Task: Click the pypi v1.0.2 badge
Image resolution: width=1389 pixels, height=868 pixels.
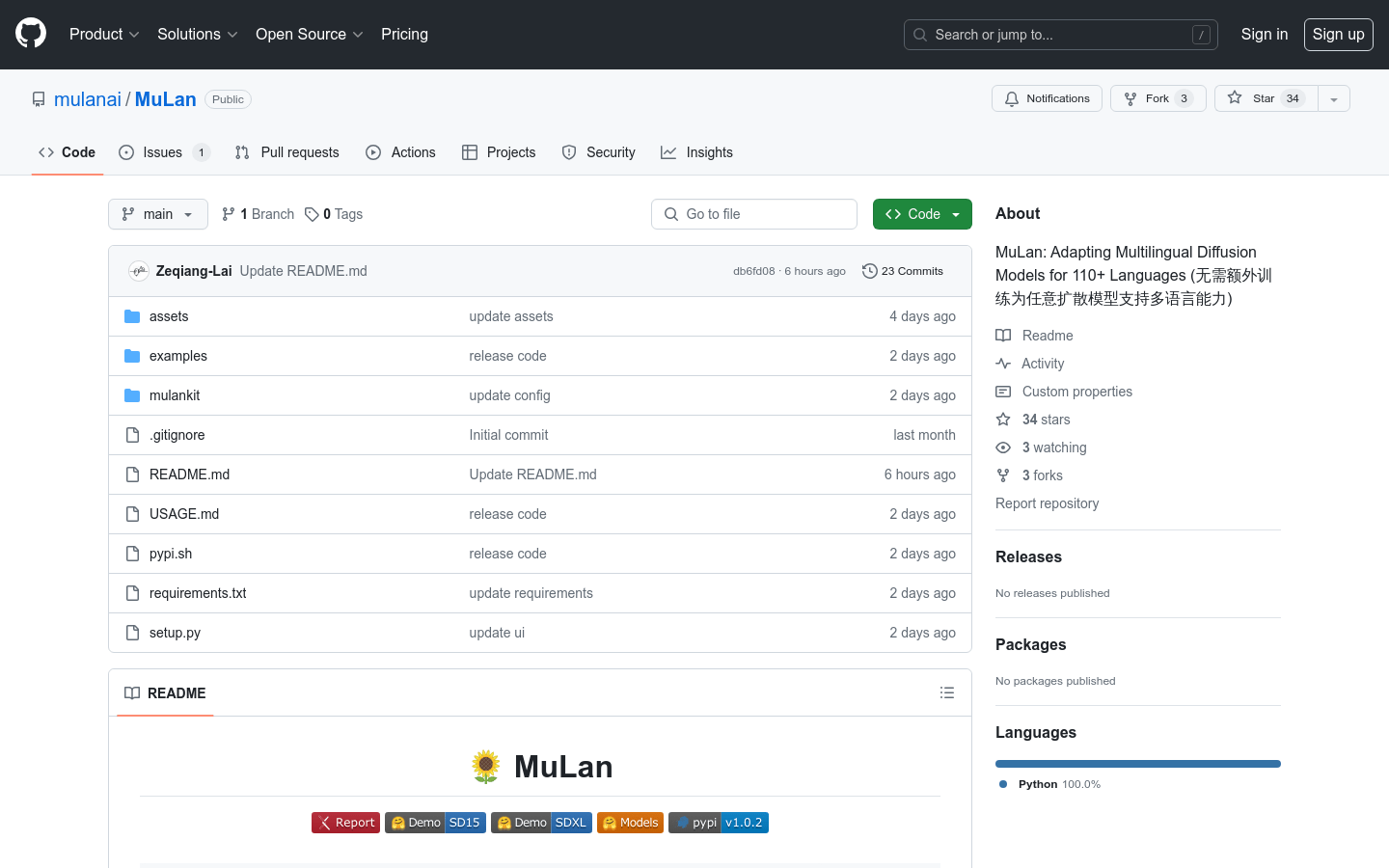Action: click(719, 823)
